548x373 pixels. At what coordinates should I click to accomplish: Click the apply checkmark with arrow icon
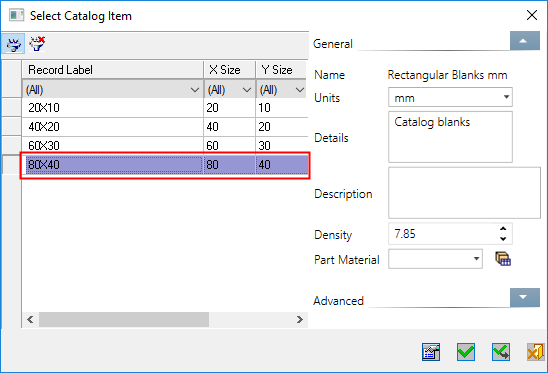(501, 352)
